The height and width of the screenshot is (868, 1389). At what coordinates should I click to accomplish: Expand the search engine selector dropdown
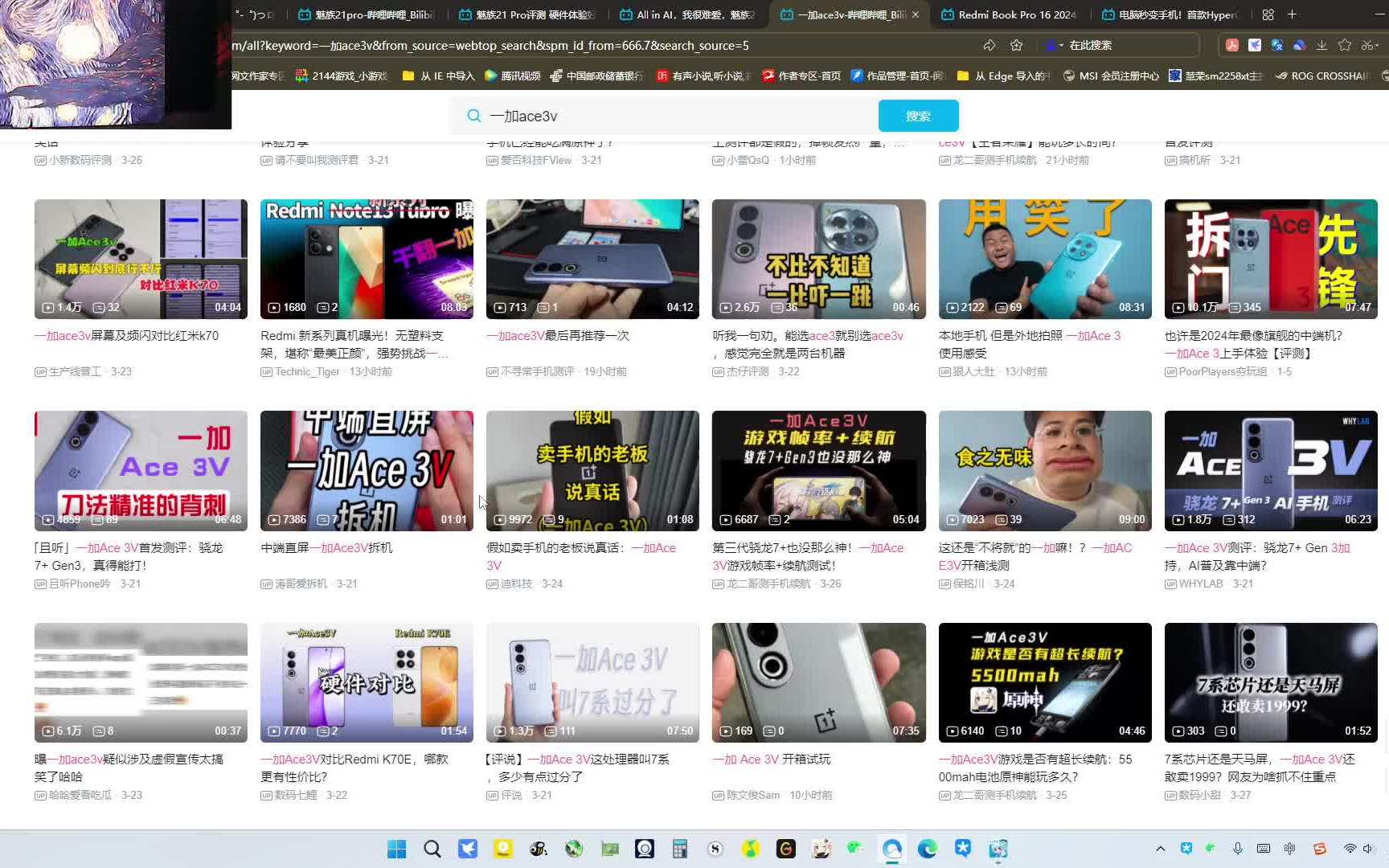click(x=1054, y=45)
